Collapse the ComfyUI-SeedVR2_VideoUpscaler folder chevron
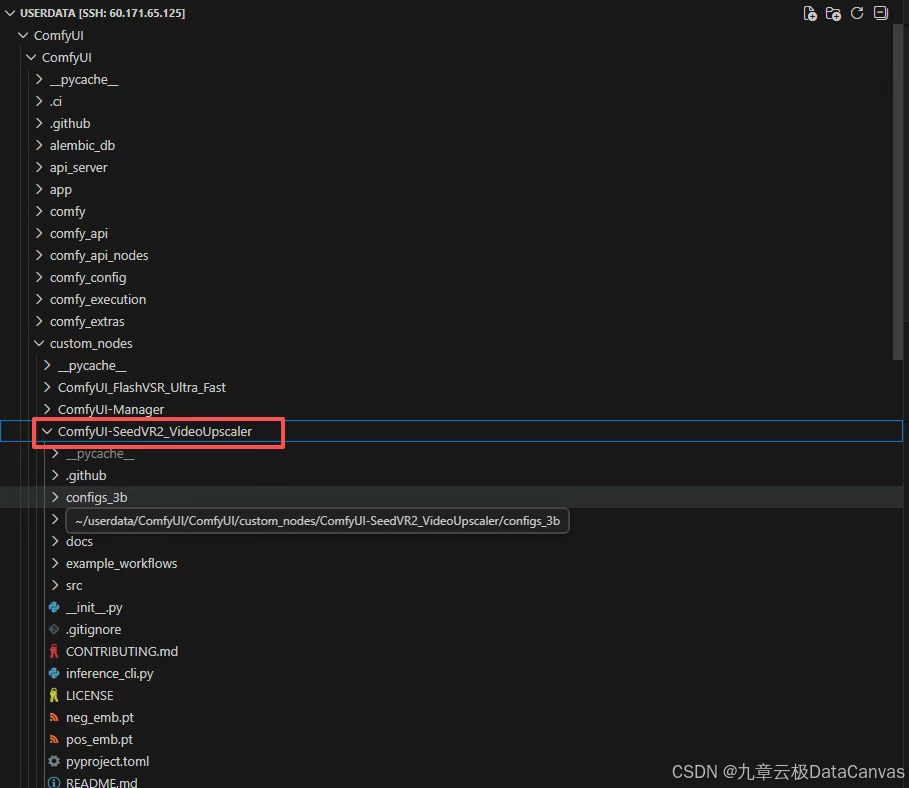The image size is (909, 788). click(48, 431)
